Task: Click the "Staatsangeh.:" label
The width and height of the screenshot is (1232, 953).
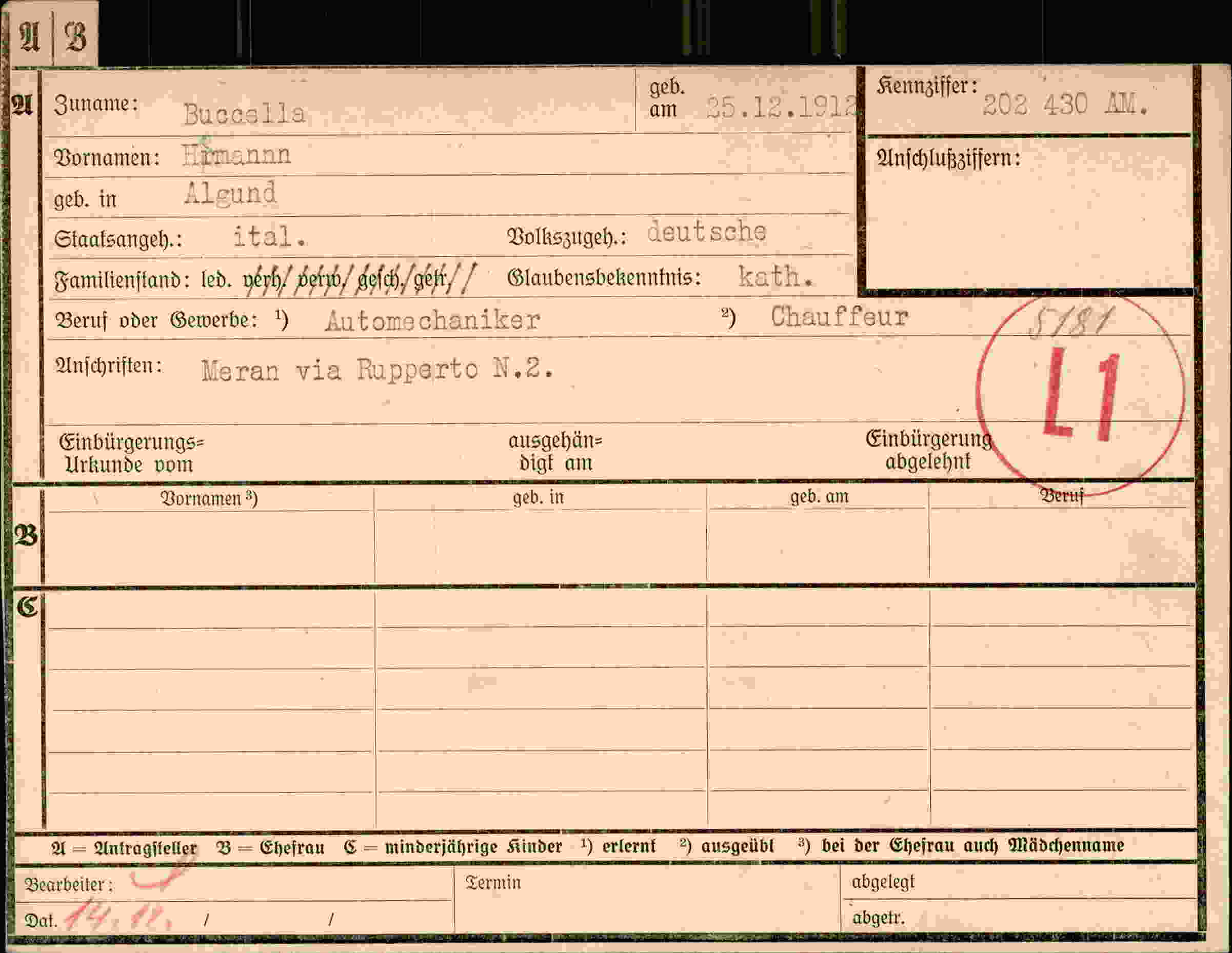Action: tap(118, 239)
